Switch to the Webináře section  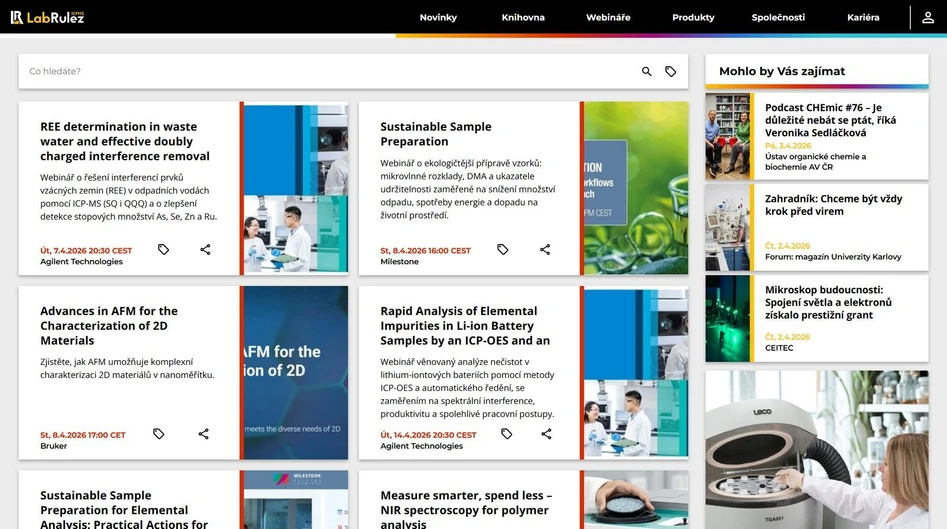pyautogui.click(x=608, y=18)
